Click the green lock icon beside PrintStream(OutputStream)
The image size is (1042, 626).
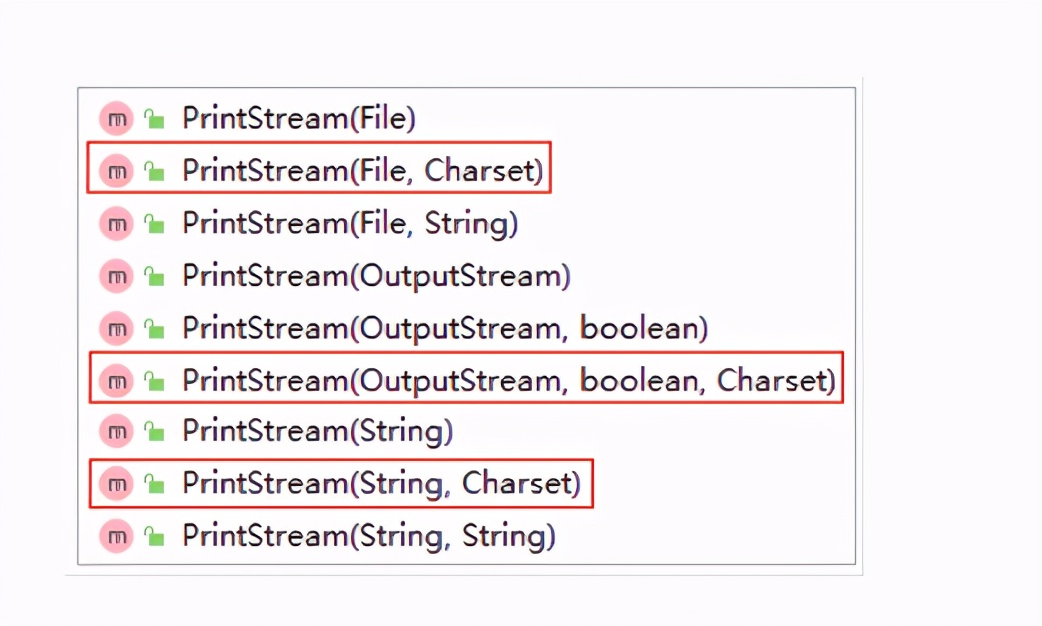[154, 275]
